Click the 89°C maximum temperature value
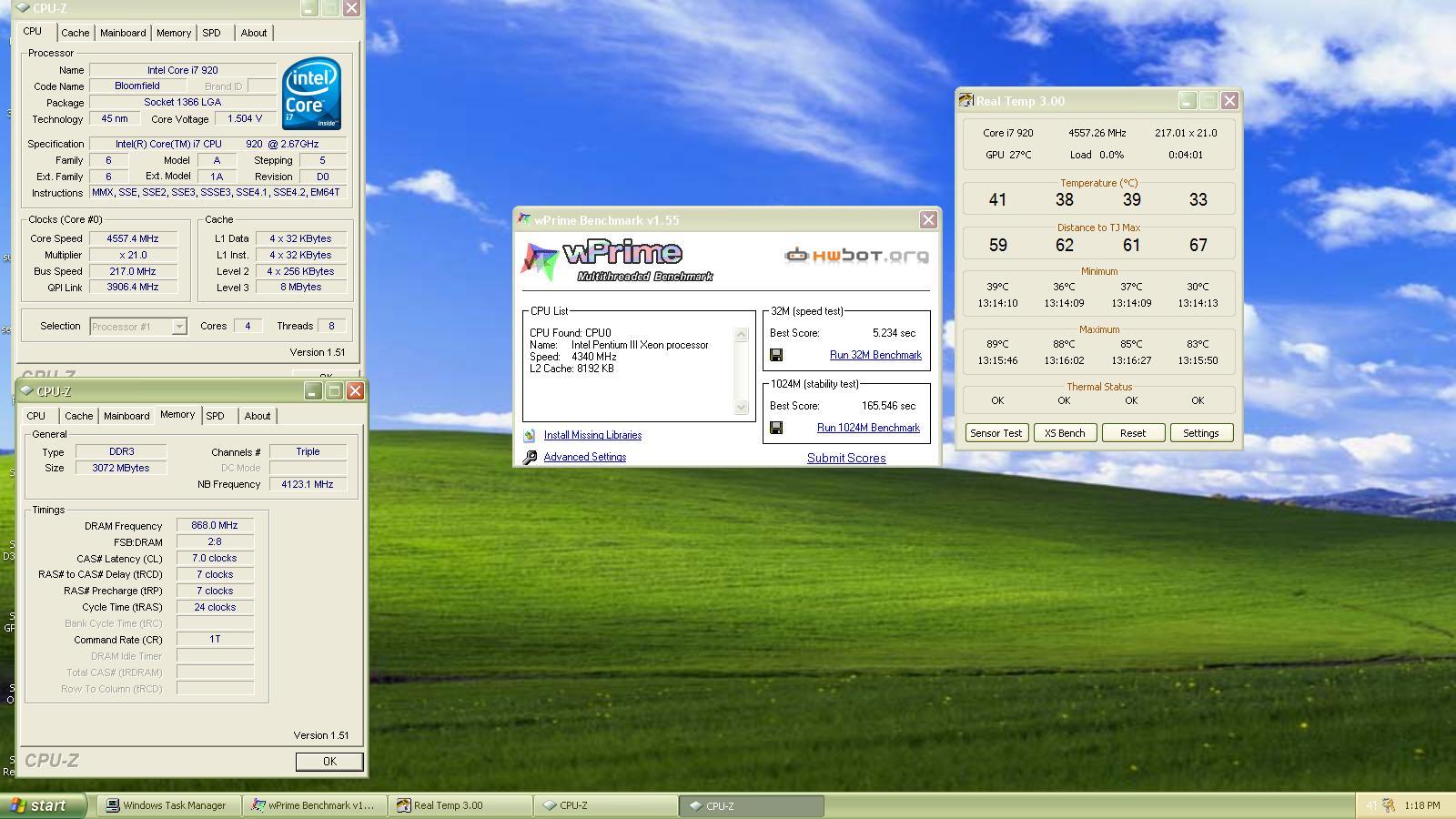Screen dimensions: 1456x819 click(997, 344)
